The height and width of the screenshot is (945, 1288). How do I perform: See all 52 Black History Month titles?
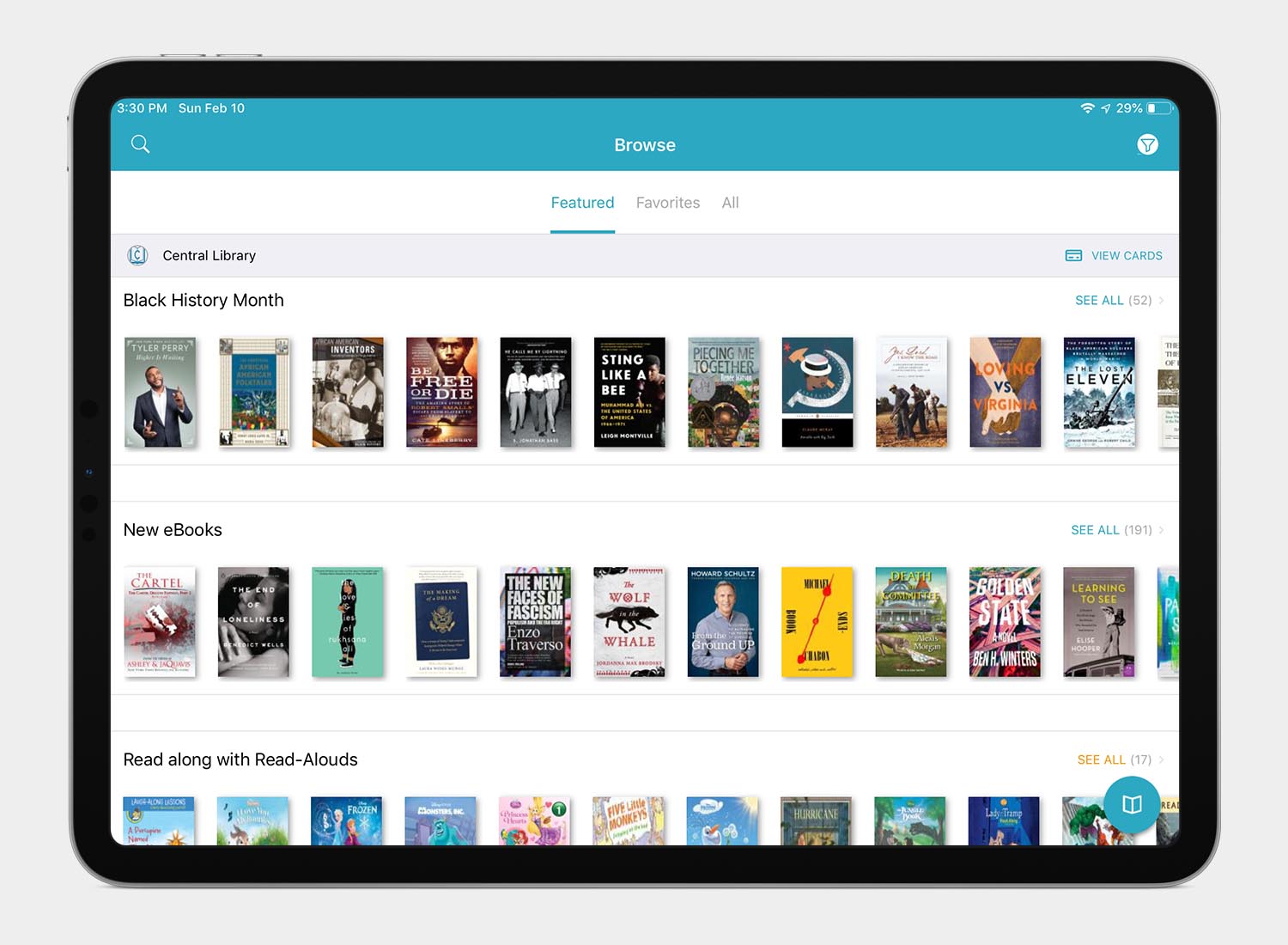[1114, 300]
